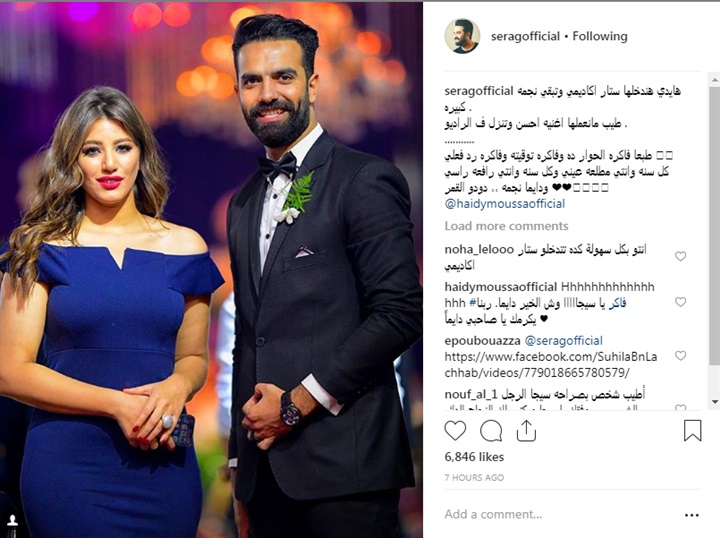720x538 pixels.
Task: Like the post with the heart icon
Action: (x=455, y=431)
